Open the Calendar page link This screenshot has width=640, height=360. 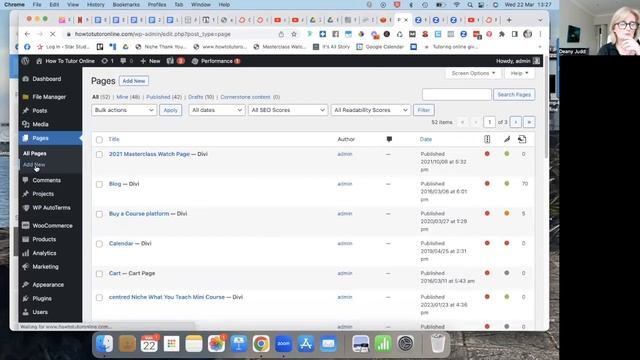pos(121,244)
